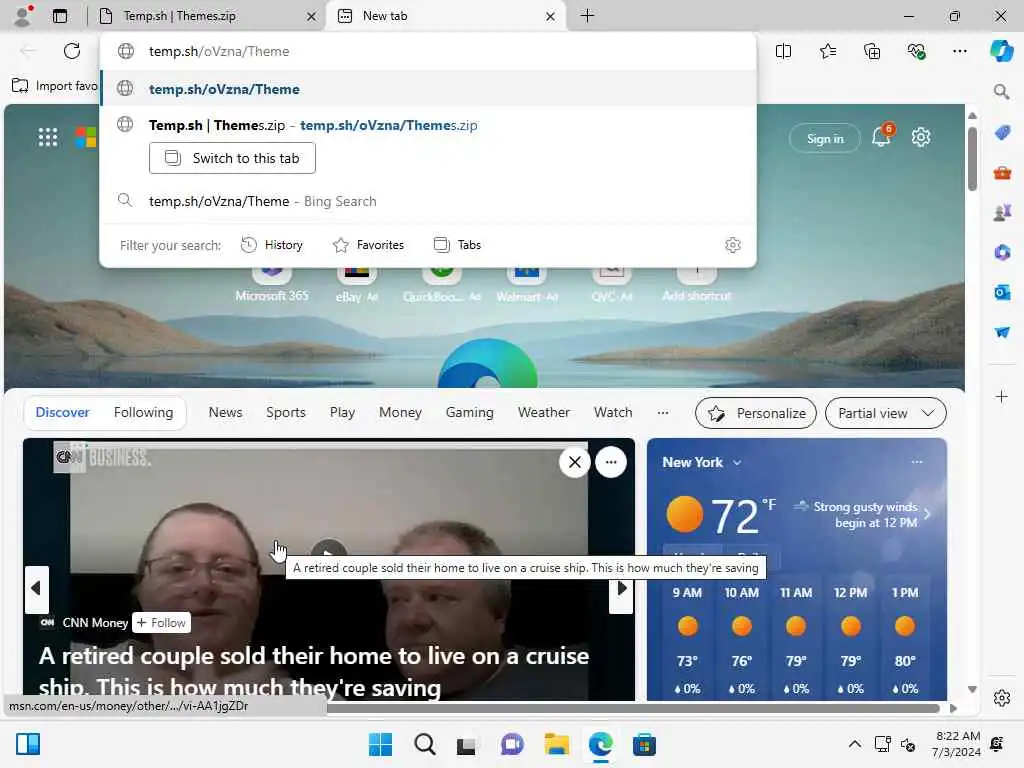The width and height of the screenshot is (1024, 768).
Task: Open the sidebar Outlook icon
Action: [x=1002, y=292]
